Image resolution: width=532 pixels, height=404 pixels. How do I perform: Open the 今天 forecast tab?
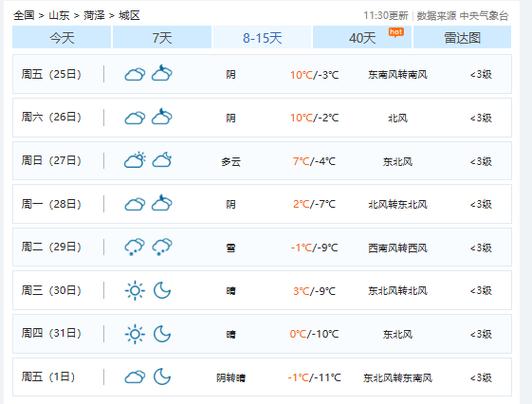(61, 37)
